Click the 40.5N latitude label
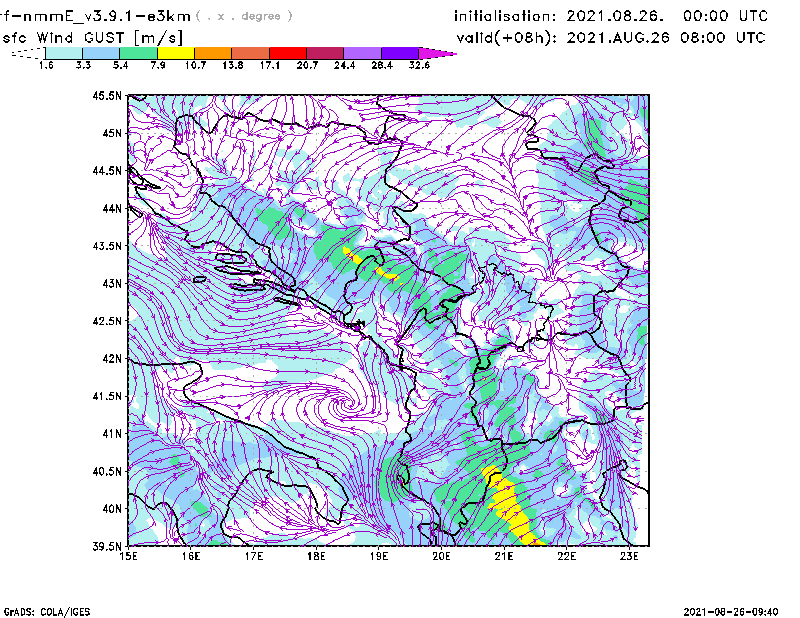The width and height of the screenshot is (800, 618). [107, 471]
